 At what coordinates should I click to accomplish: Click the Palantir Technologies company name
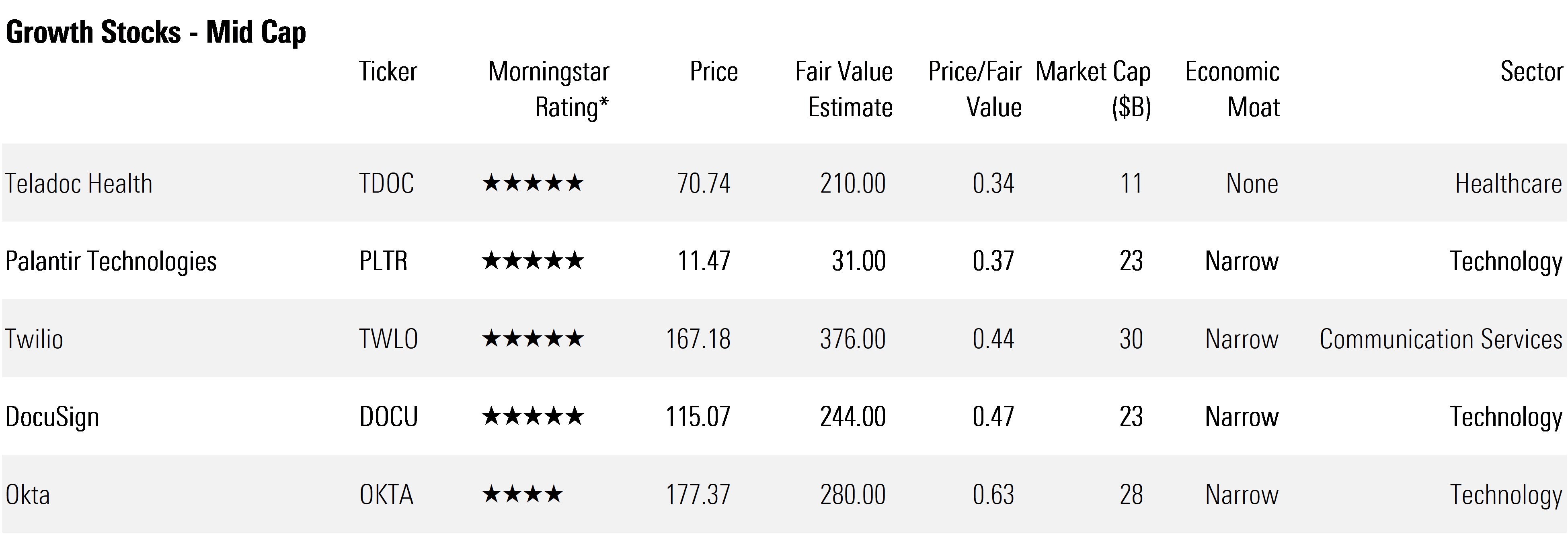click(x=111, y=261)
